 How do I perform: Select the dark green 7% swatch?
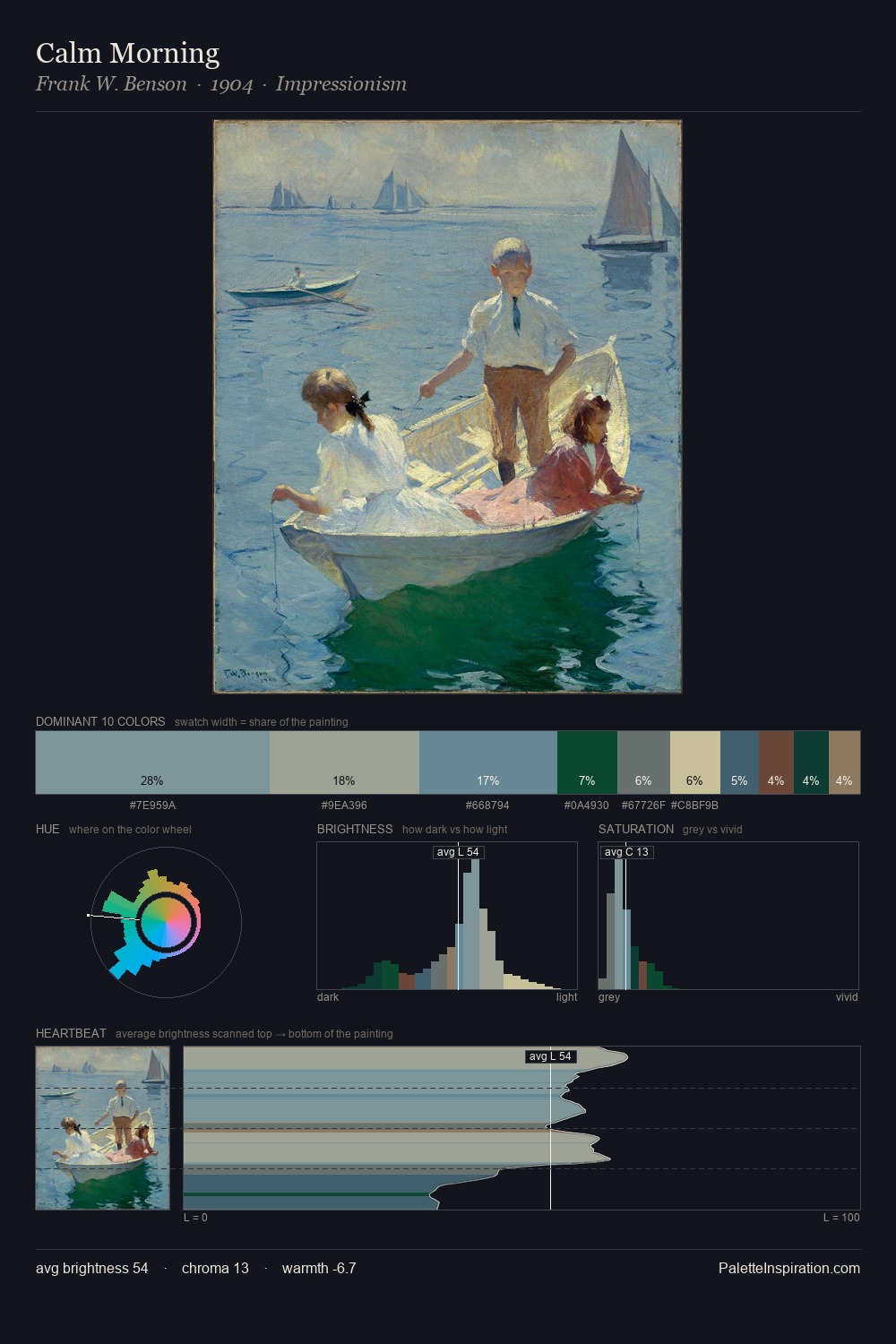(587, 762)
